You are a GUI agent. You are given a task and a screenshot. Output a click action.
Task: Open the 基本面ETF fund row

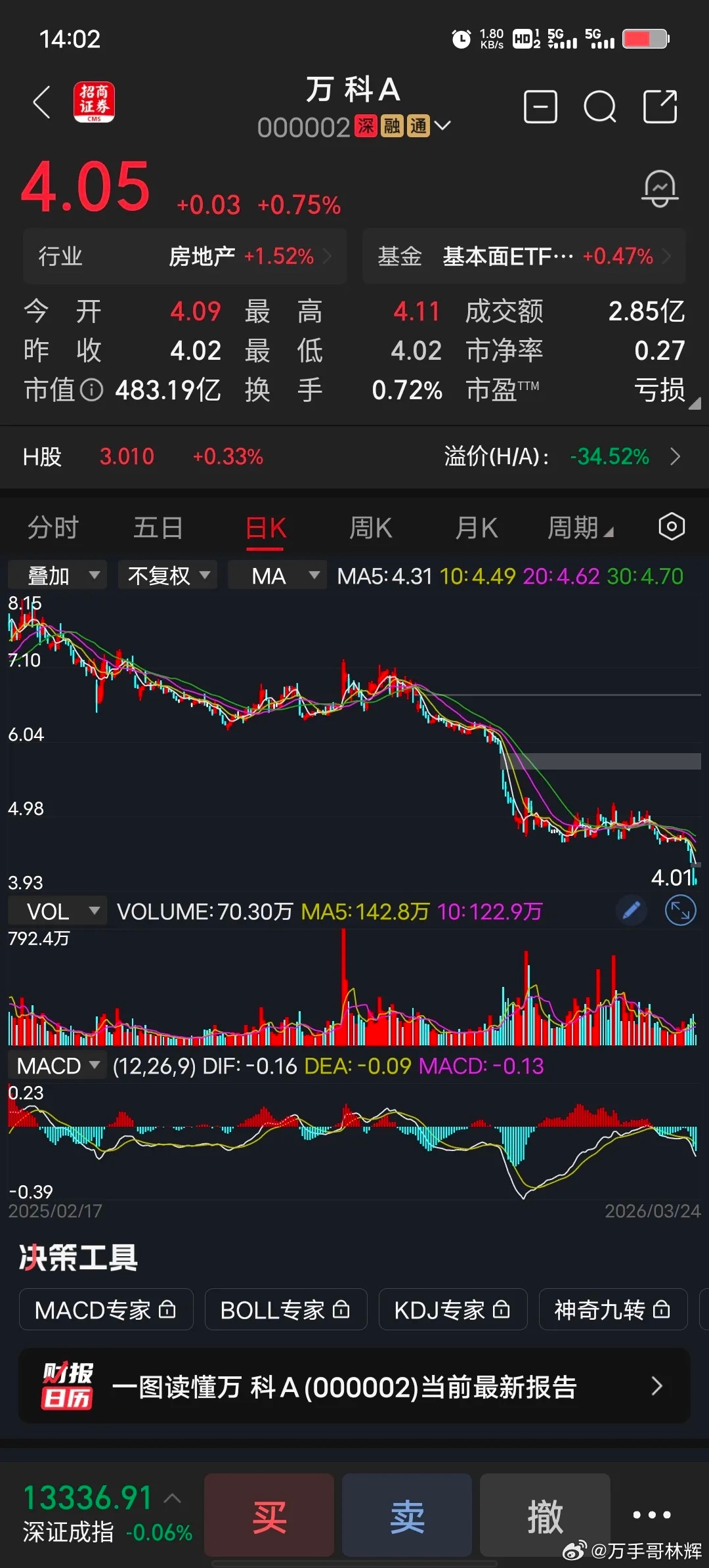point(524,256)
